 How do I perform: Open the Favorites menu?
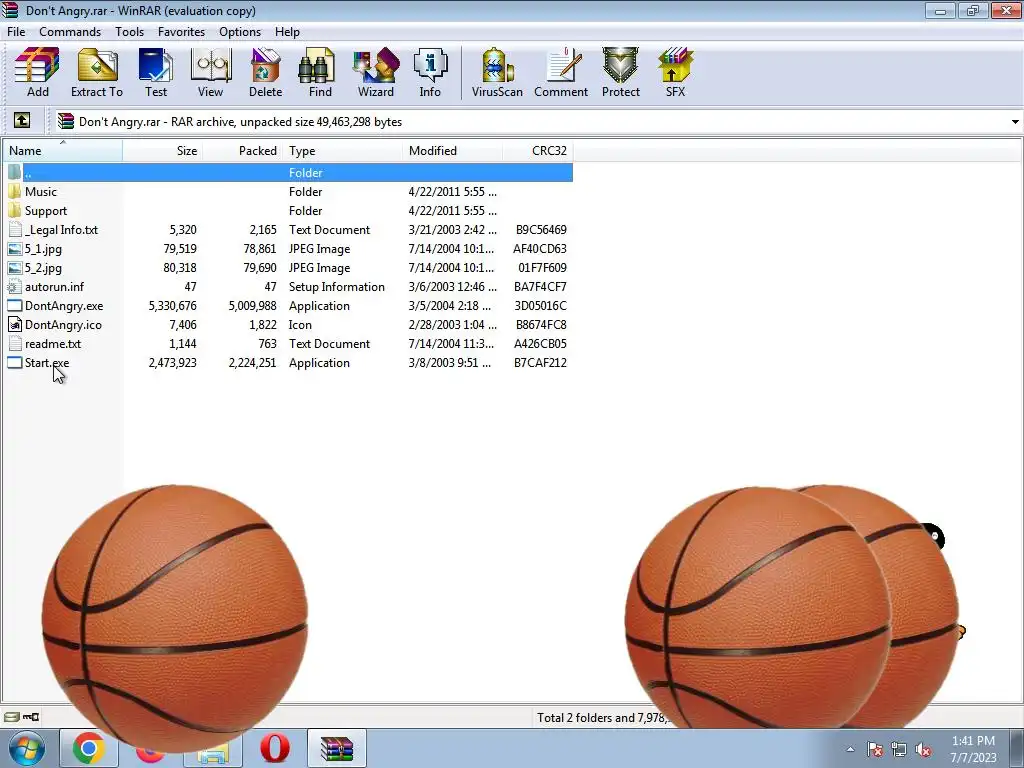181,31
